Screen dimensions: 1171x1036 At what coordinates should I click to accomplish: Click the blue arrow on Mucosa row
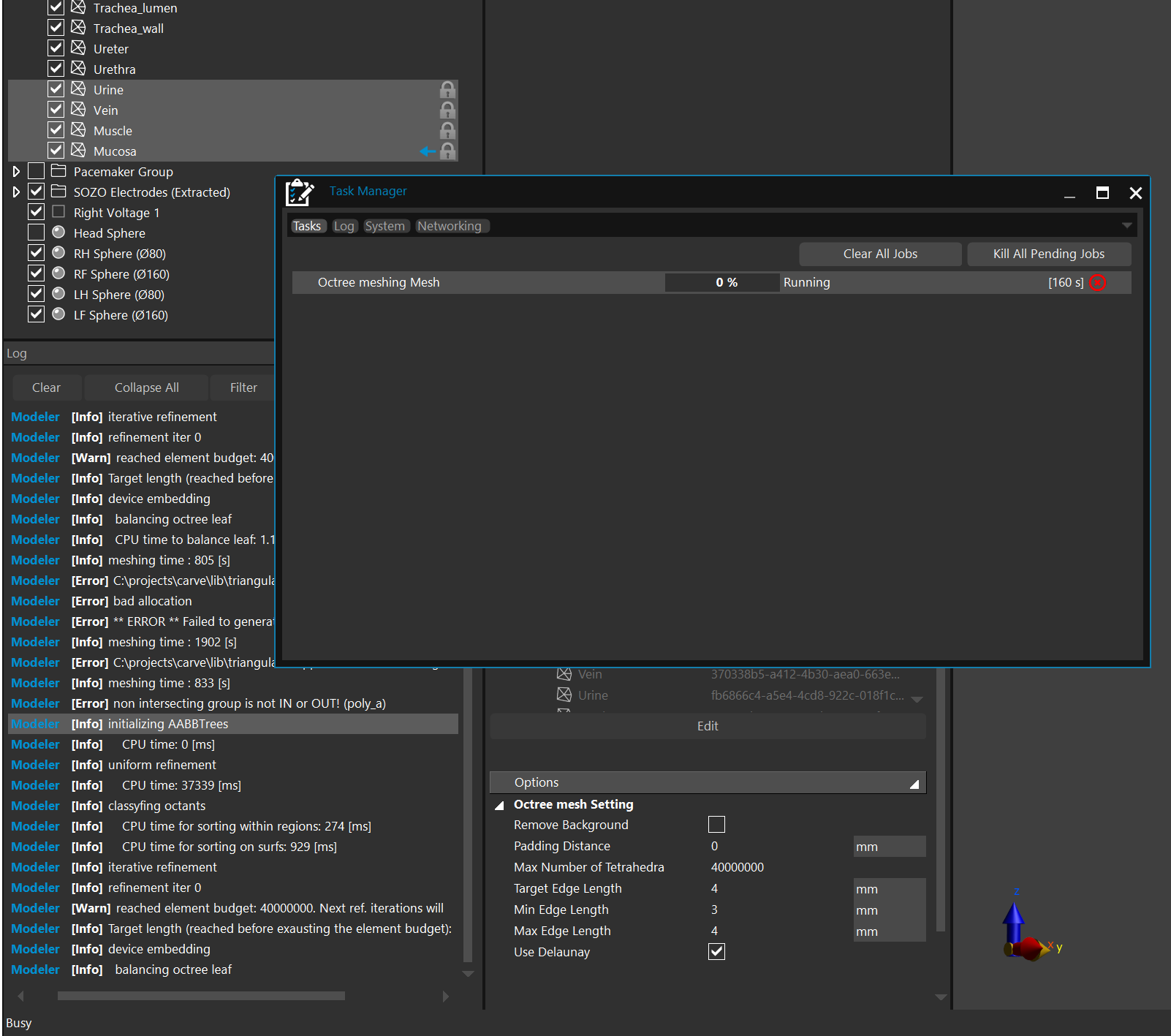coord(428,151)
